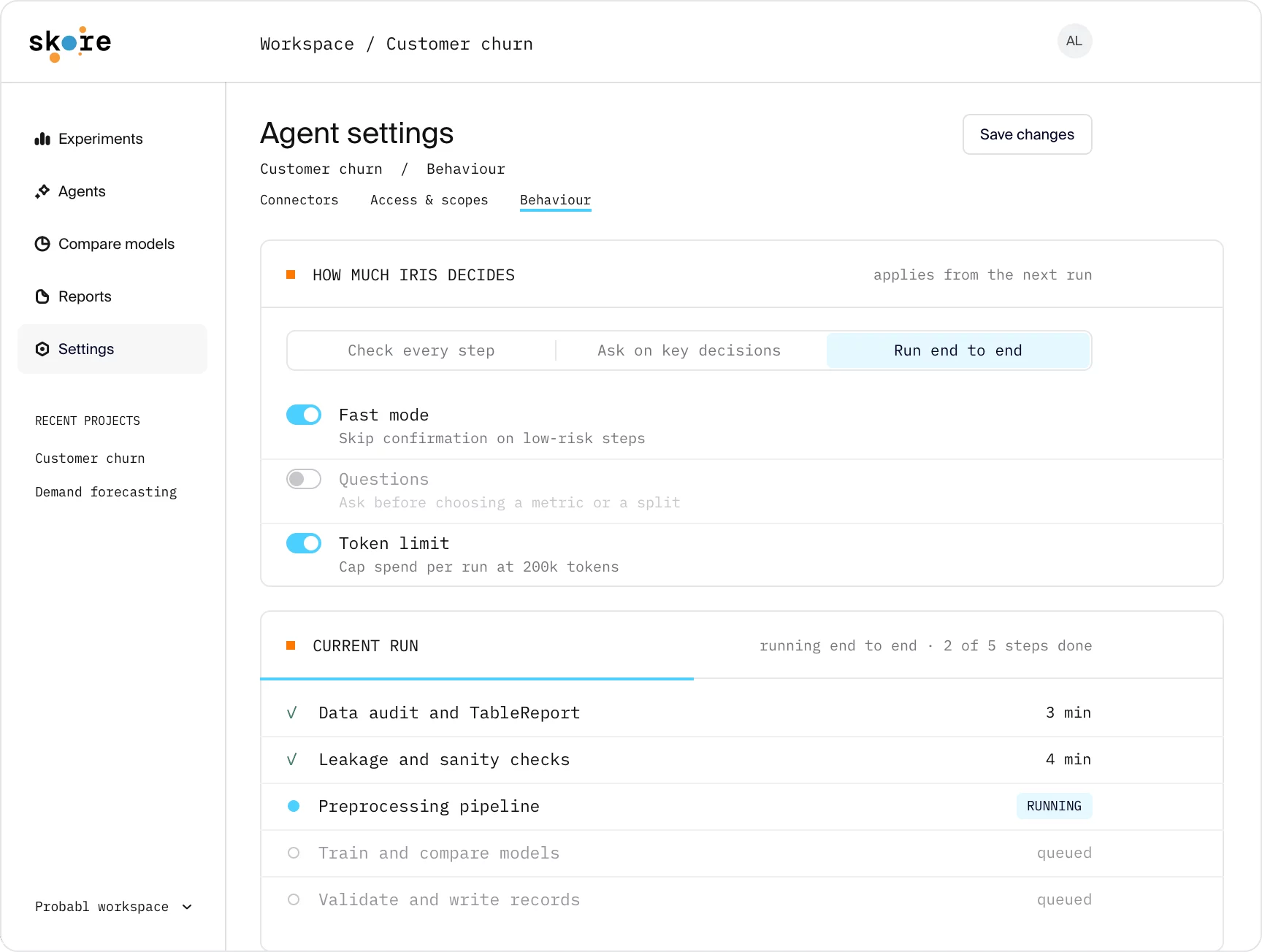Viewport: 1262px width, 952px height.
Task: Switch to the Connectors tab
Action: pos(299,200)
